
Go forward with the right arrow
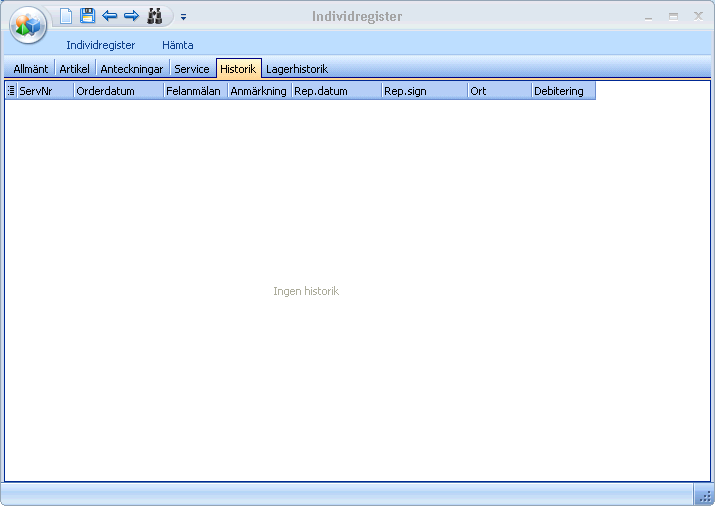pyautogui.click(x=131, y=16)
